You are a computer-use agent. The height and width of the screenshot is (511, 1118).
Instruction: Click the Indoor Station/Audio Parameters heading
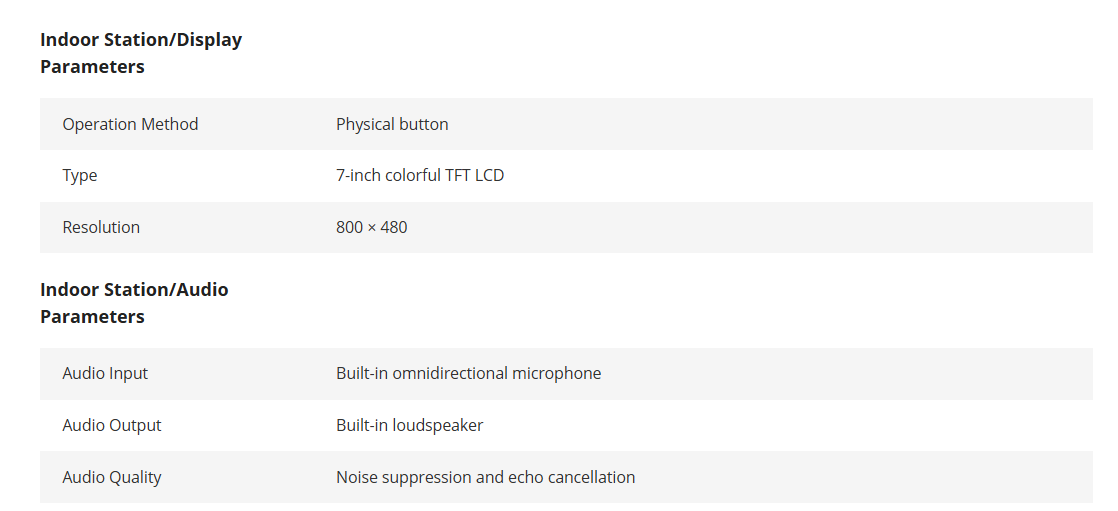(134, 303)
